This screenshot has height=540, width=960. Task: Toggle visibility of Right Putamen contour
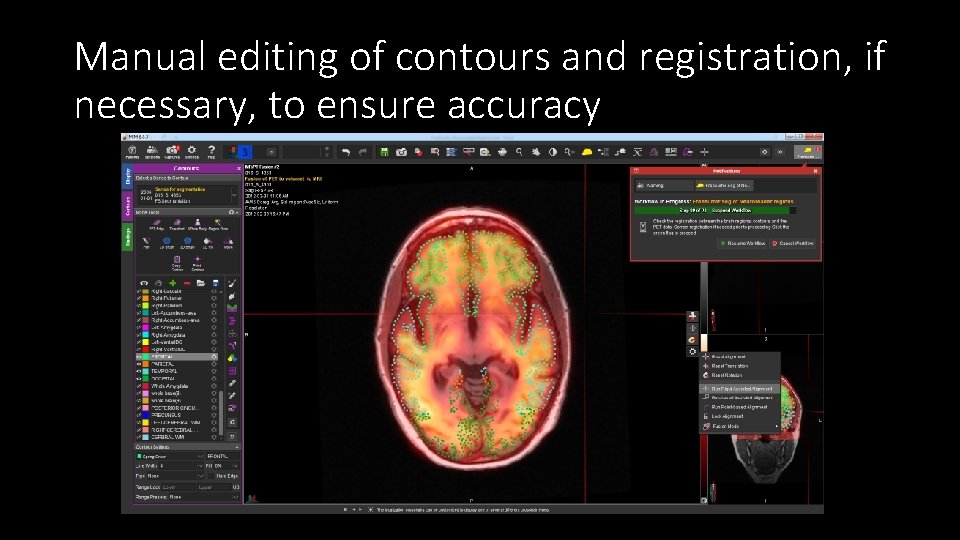[x=139, y=298]
